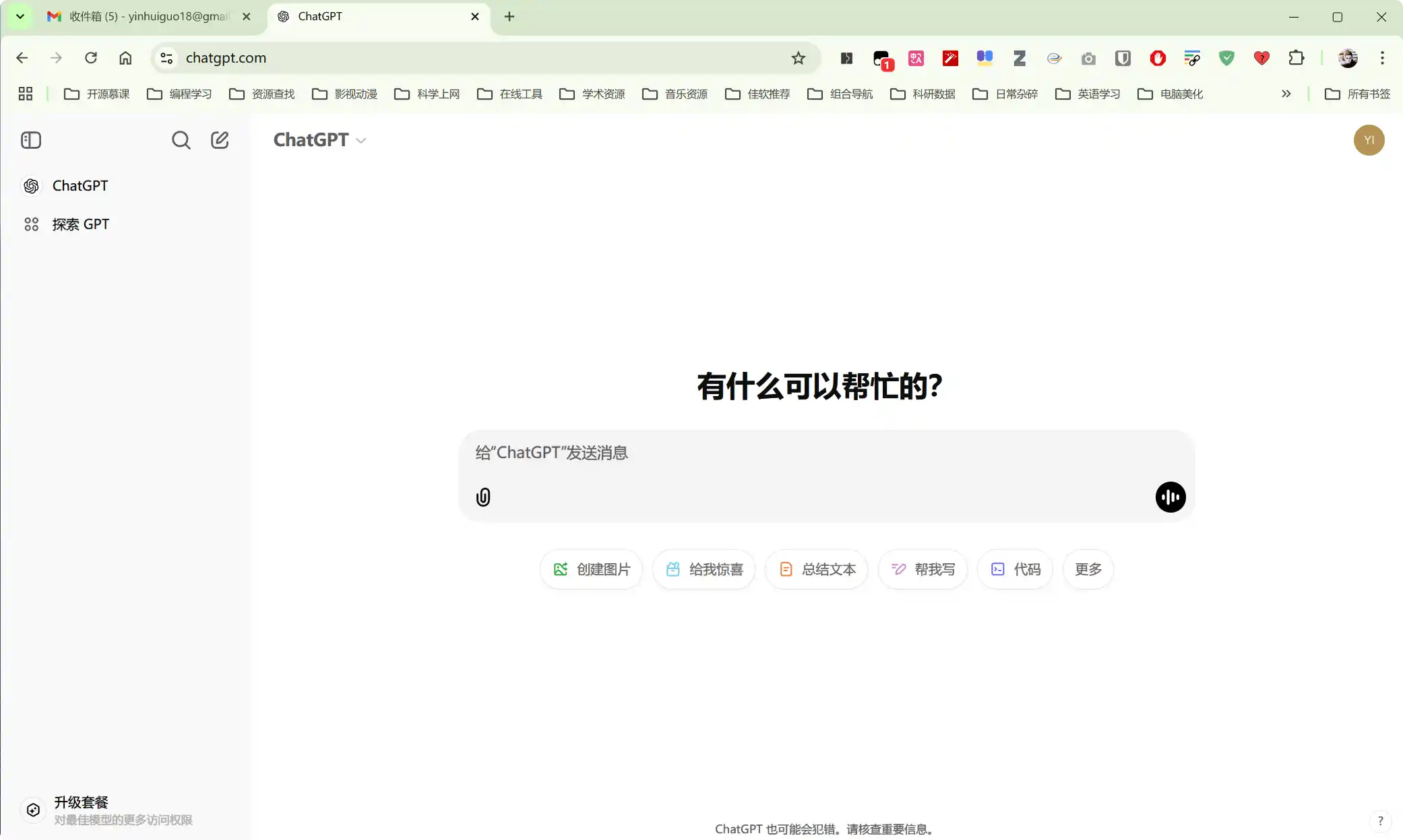Open the 佳软推荐 bookmark folder

coord(757,94)
